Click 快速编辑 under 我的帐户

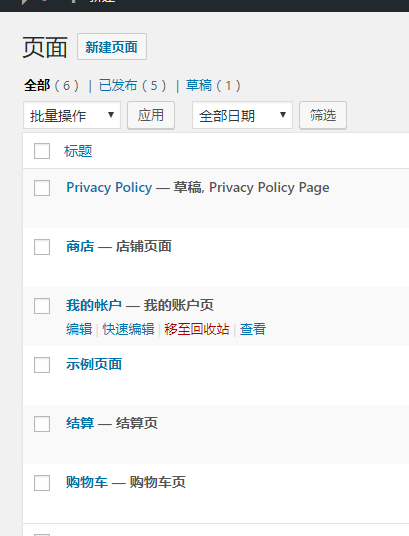pos(129,329)
